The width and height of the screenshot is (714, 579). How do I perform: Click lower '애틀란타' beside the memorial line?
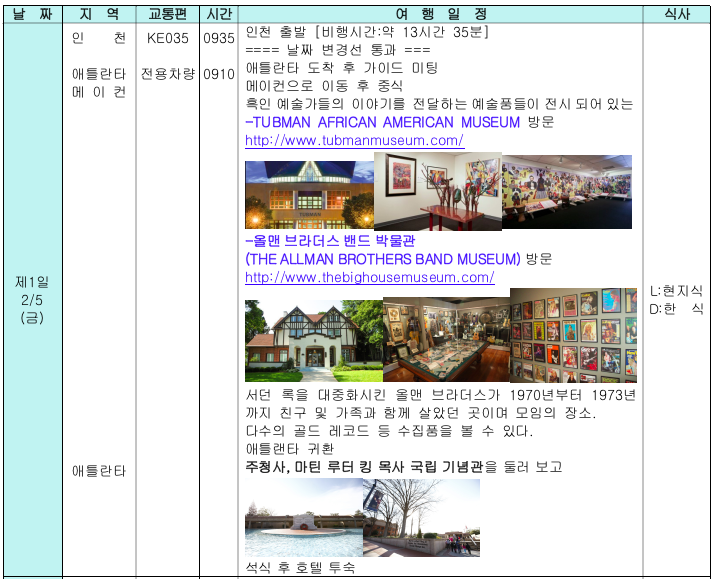[99, 471]
